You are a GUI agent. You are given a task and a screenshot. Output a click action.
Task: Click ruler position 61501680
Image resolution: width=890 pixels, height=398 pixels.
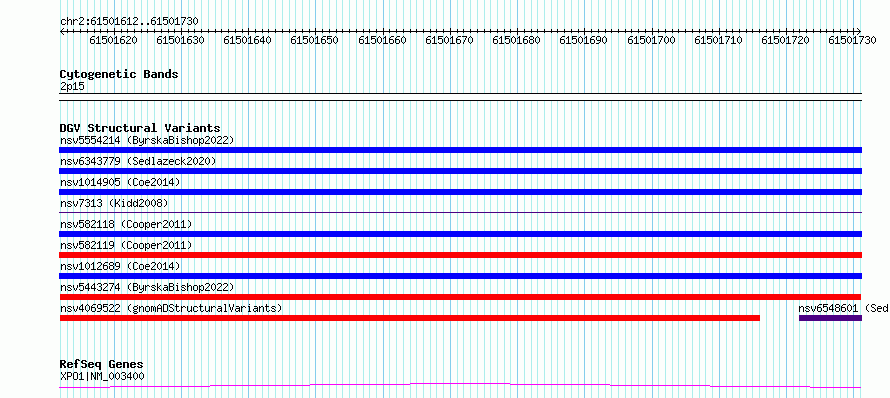pos(517,40)
